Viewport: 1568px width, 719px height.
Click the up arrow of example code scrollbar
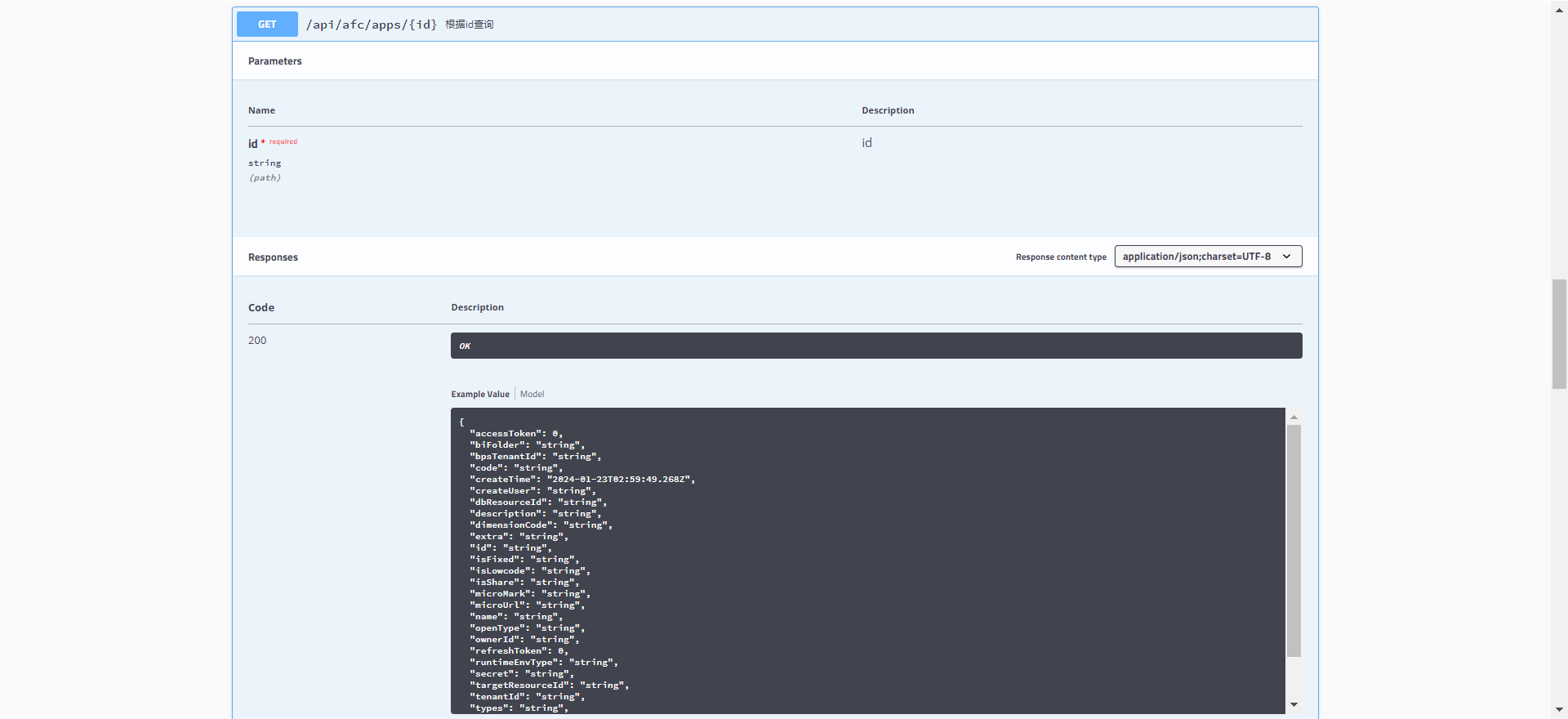coord(1294,418)
